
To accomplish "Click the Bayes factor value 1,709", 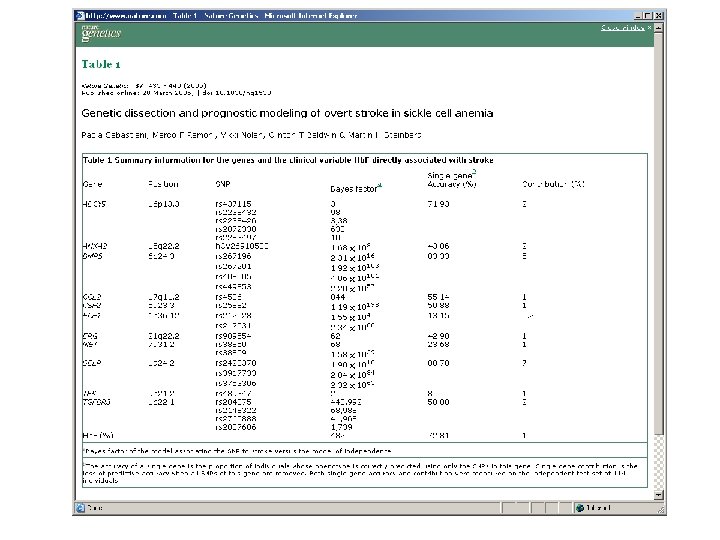I will pyautogui.click(x=341, y=428).
